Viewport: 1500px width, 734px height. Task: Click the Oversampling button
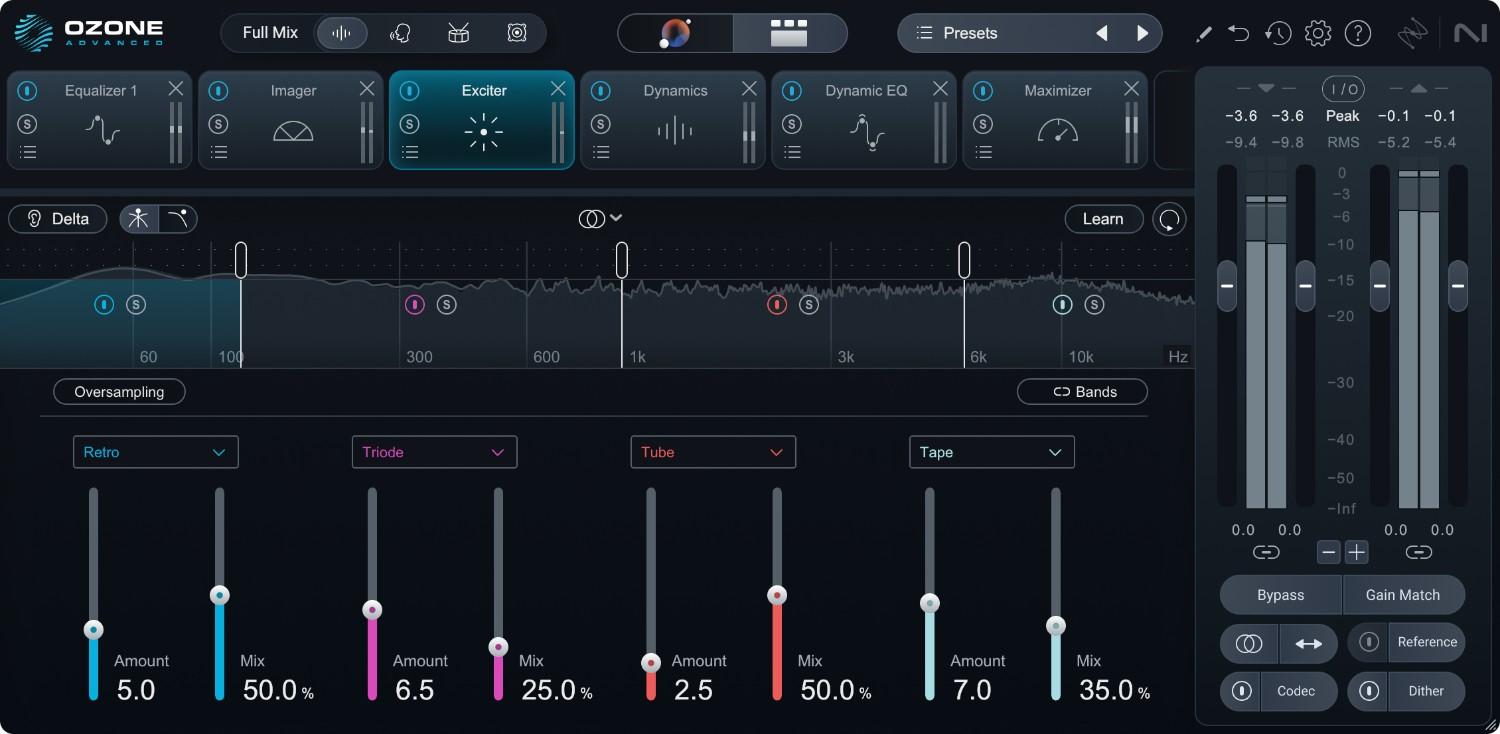(x=119, y=392)
